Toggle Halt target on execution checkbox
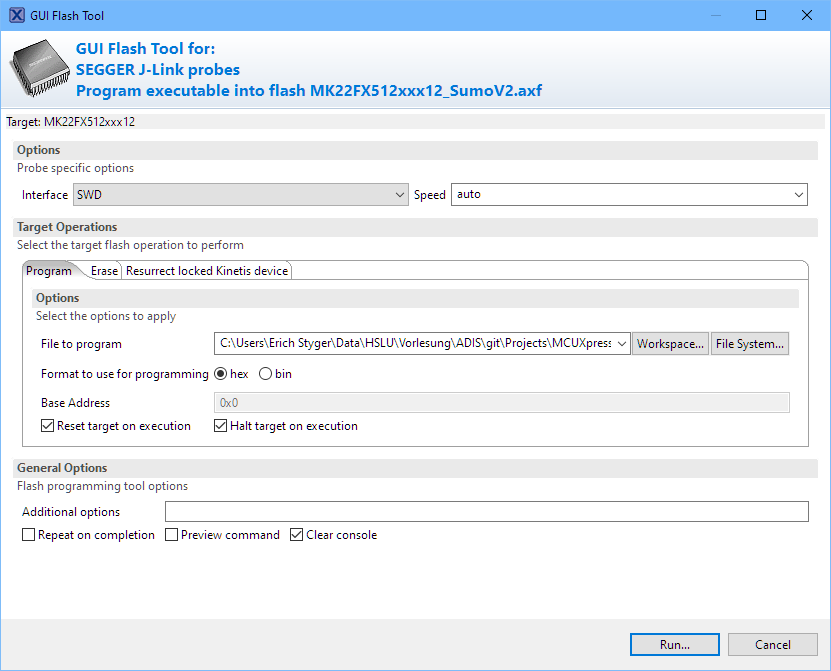 (222, 426)
